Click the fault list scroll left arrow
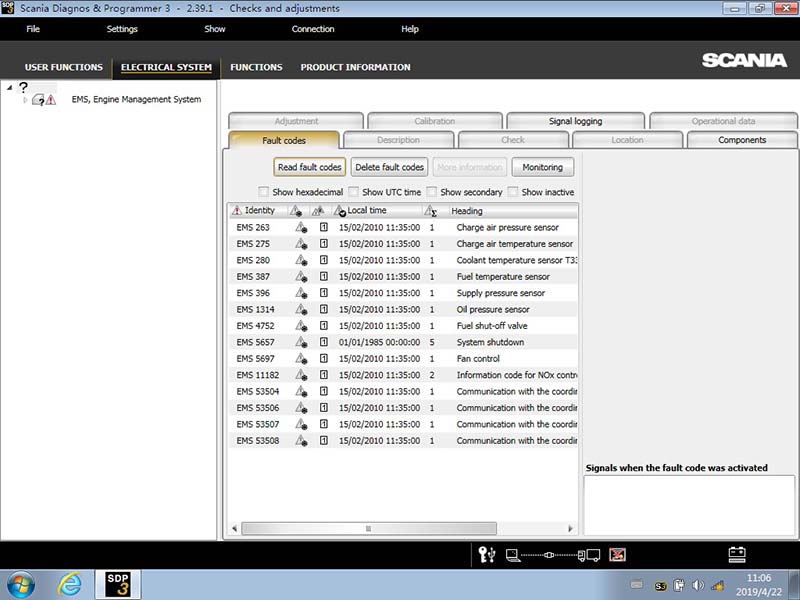The height and width of the screenshot is (600, 800). tap(234, 529)
